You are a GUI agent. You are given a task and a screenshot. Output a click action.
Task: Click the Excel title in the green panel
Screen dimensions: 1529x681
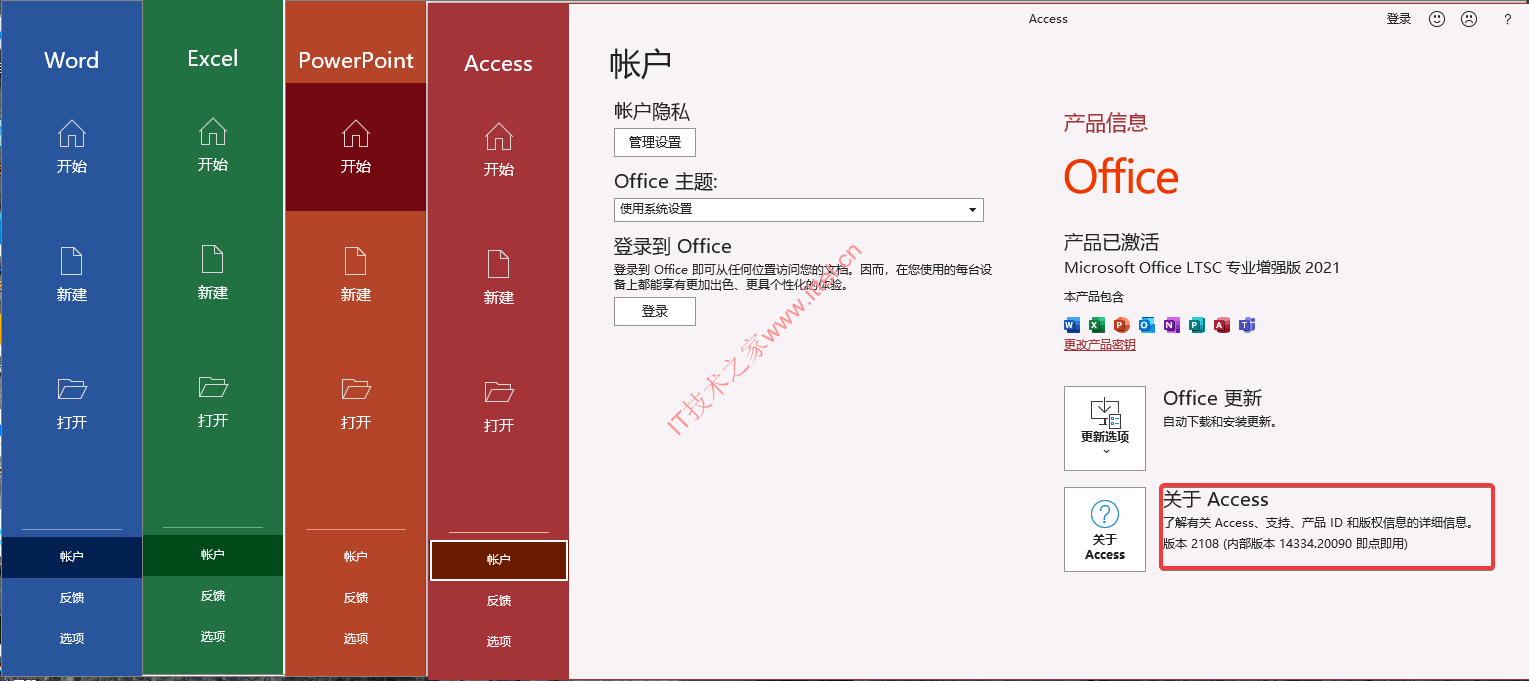point(213,59)
